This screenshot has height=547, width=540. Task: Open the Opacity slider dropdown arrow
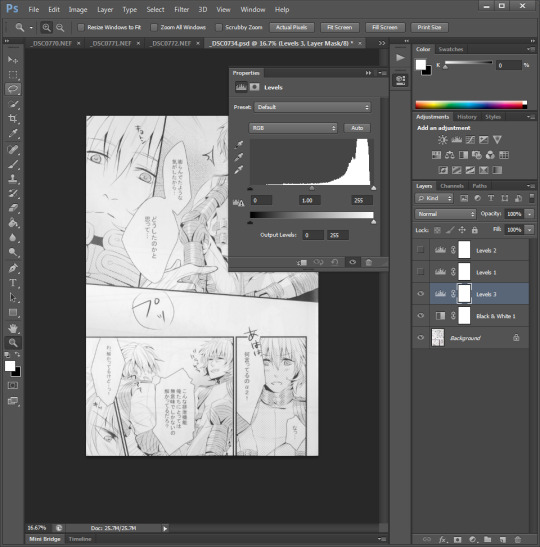(530, 214)
